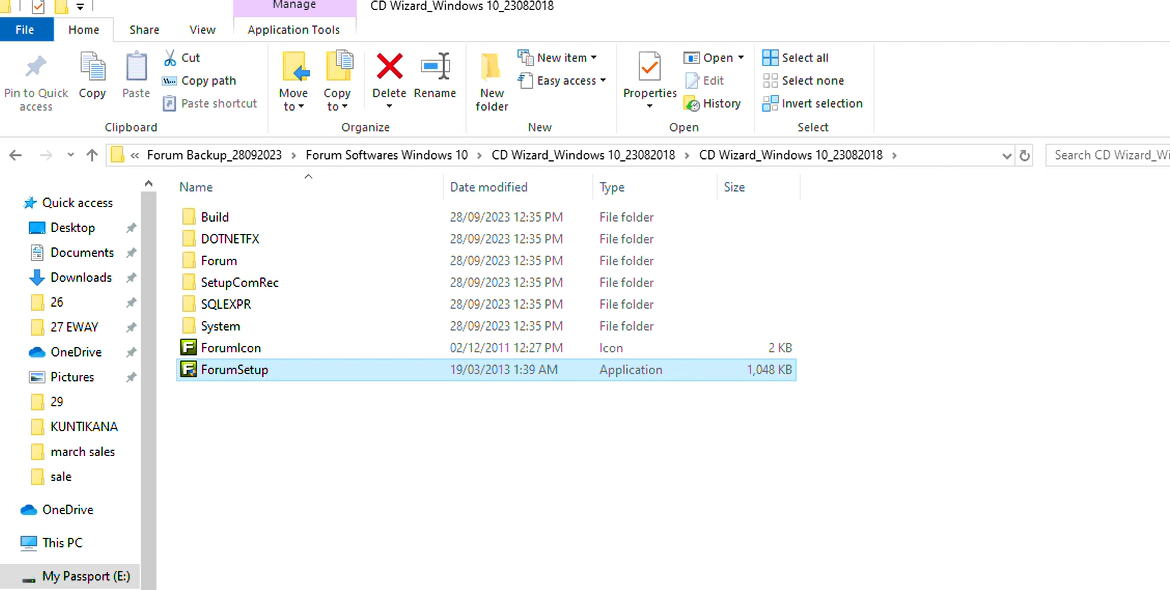
Task: Click the red Delete icon
Action: (x=389, y=66)
